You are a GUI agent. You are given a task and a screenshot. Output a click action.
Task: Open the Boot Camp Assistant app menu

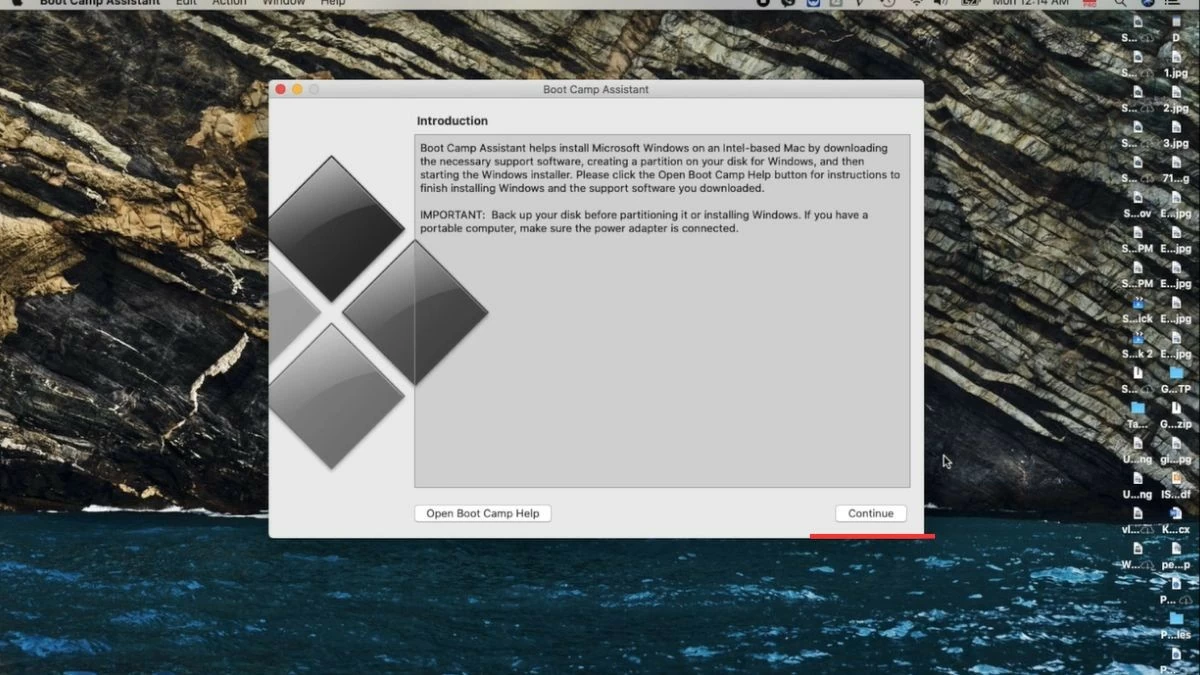pos(99,3)
